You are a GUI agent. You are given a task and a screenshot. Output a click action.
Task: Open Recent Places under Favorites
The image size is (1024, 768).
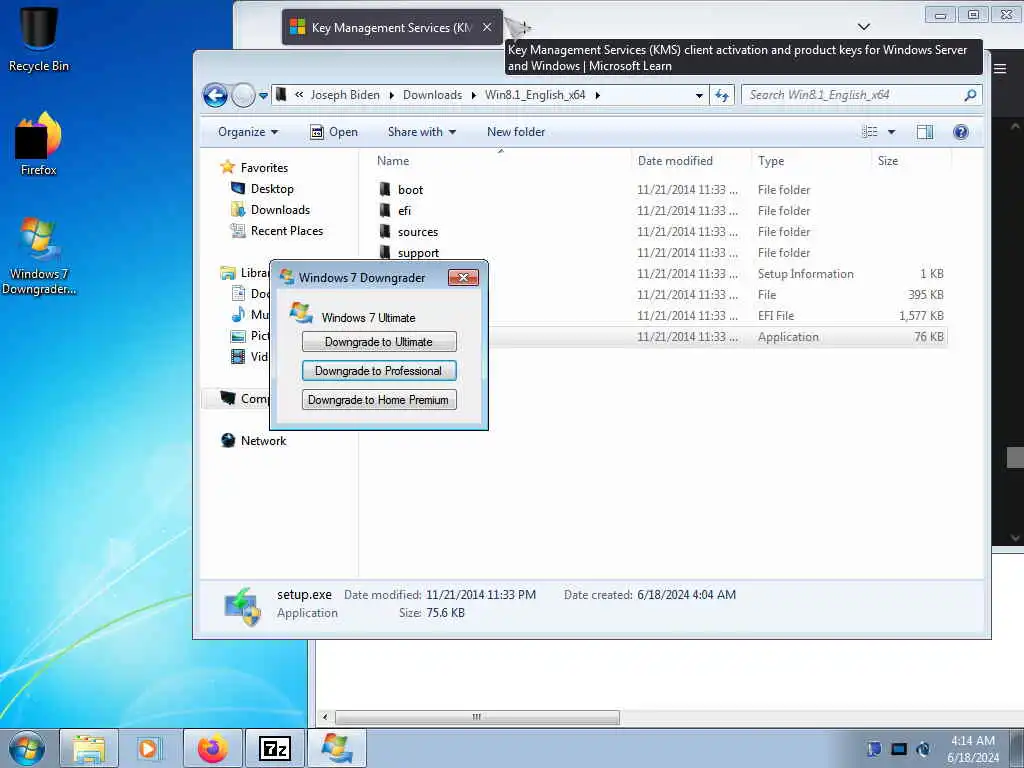(286, 231)
